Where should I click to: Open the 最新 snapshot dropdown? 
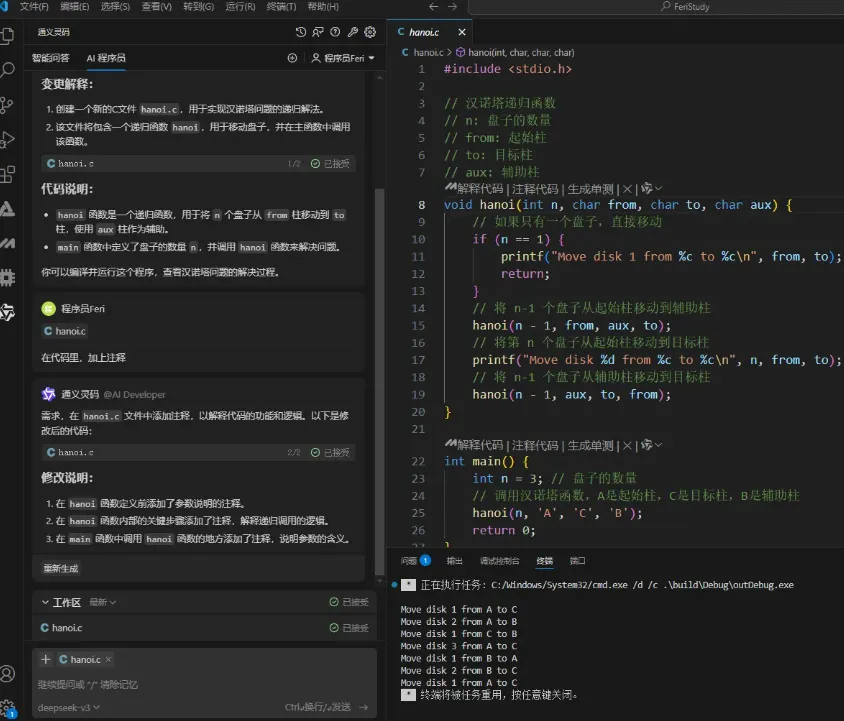pos(102,602)
